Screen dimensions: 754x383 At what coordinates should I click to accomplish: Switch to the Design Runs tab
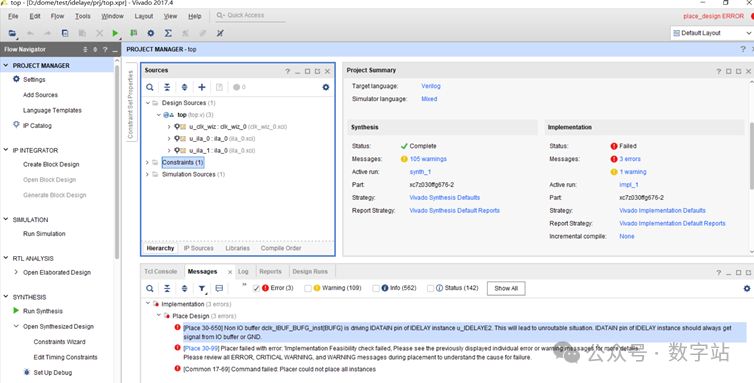(310, 271)
